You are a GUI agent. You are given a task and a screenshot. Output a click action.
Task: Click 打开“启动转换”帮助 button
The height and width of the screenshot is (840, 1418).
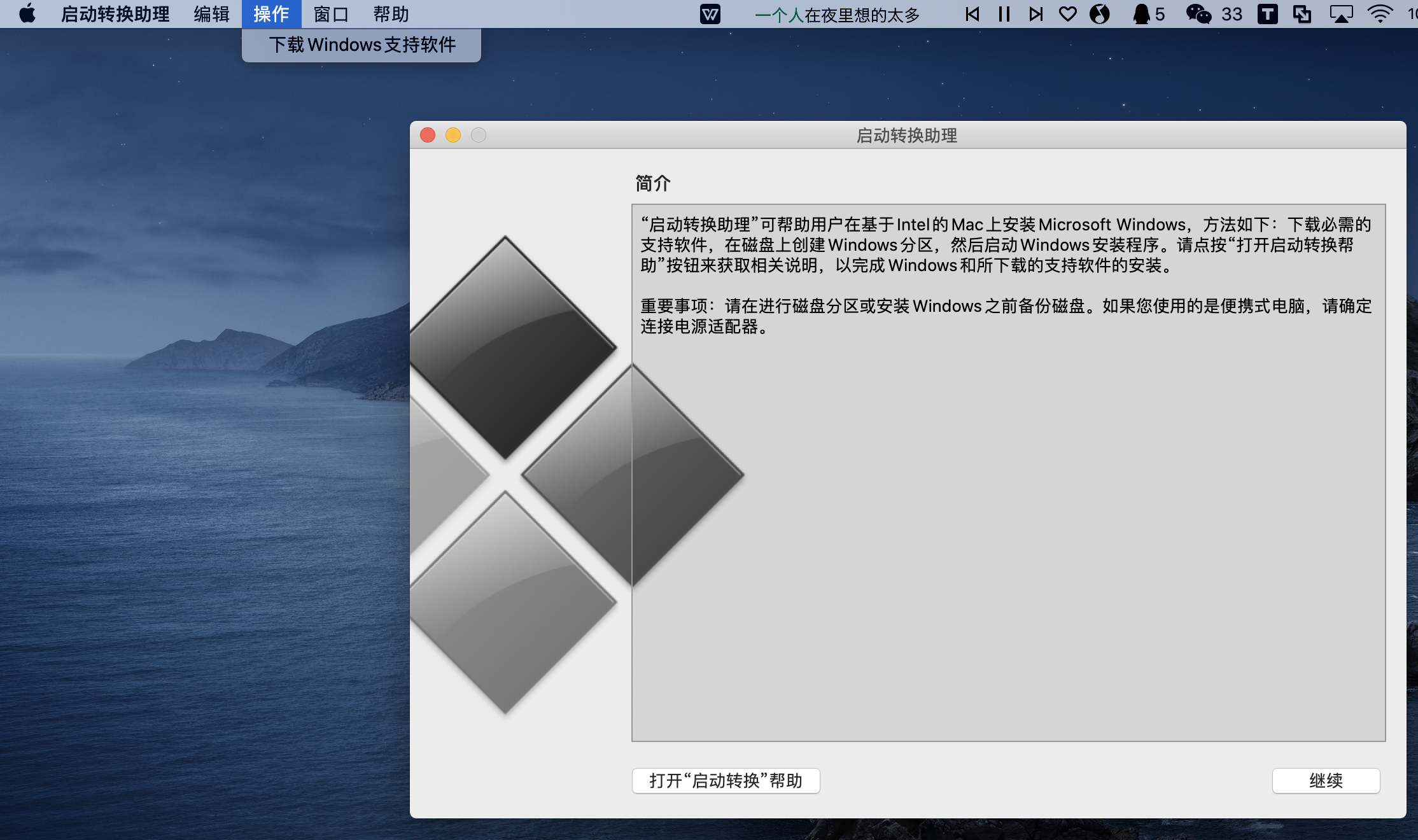pyautogui.click(x=726, y=781)
